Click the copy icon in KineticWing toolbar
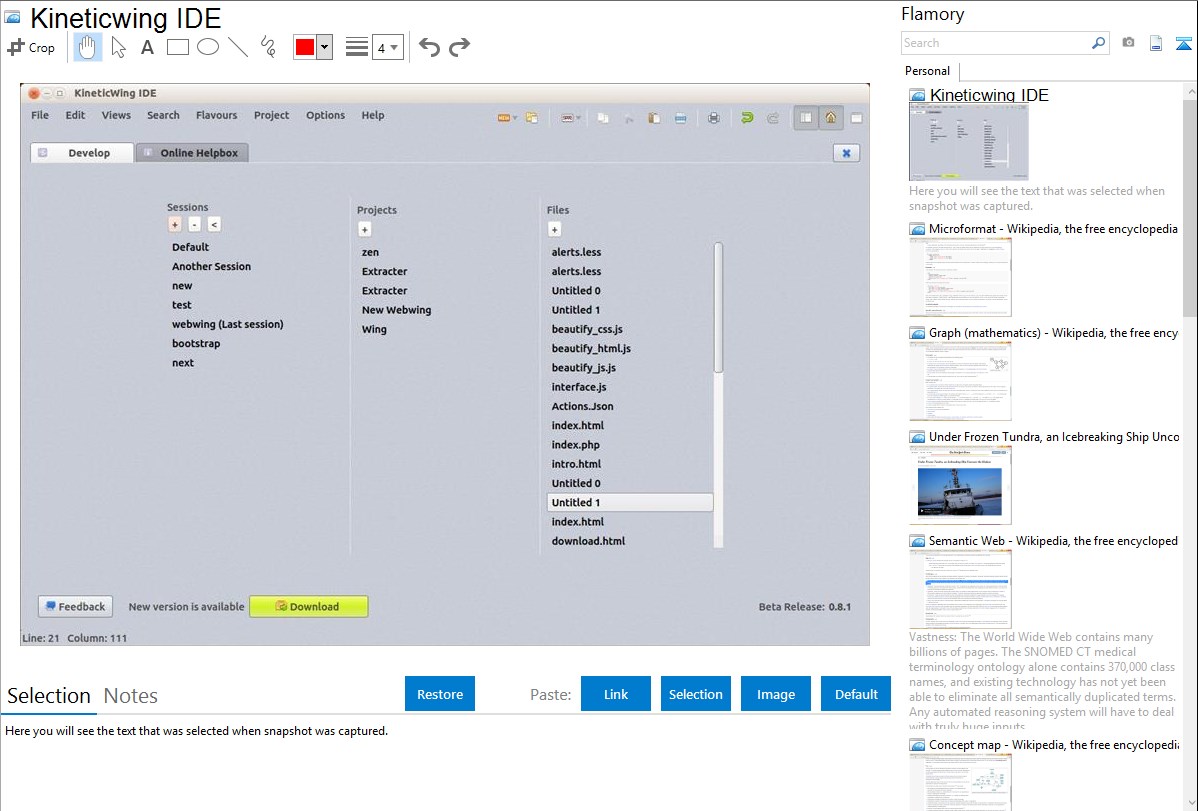1198x811 pixels. tap(603, 118)
